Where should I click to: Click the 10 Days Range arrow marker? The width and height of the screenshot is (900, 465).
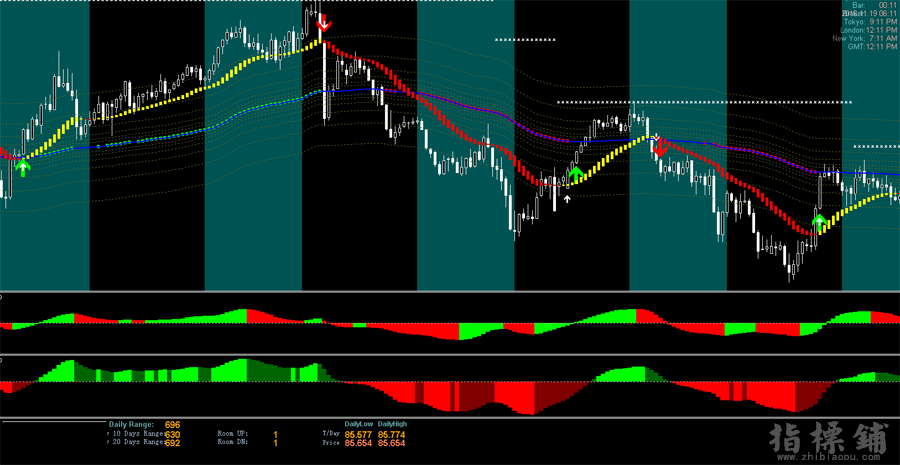coord(109,435)
